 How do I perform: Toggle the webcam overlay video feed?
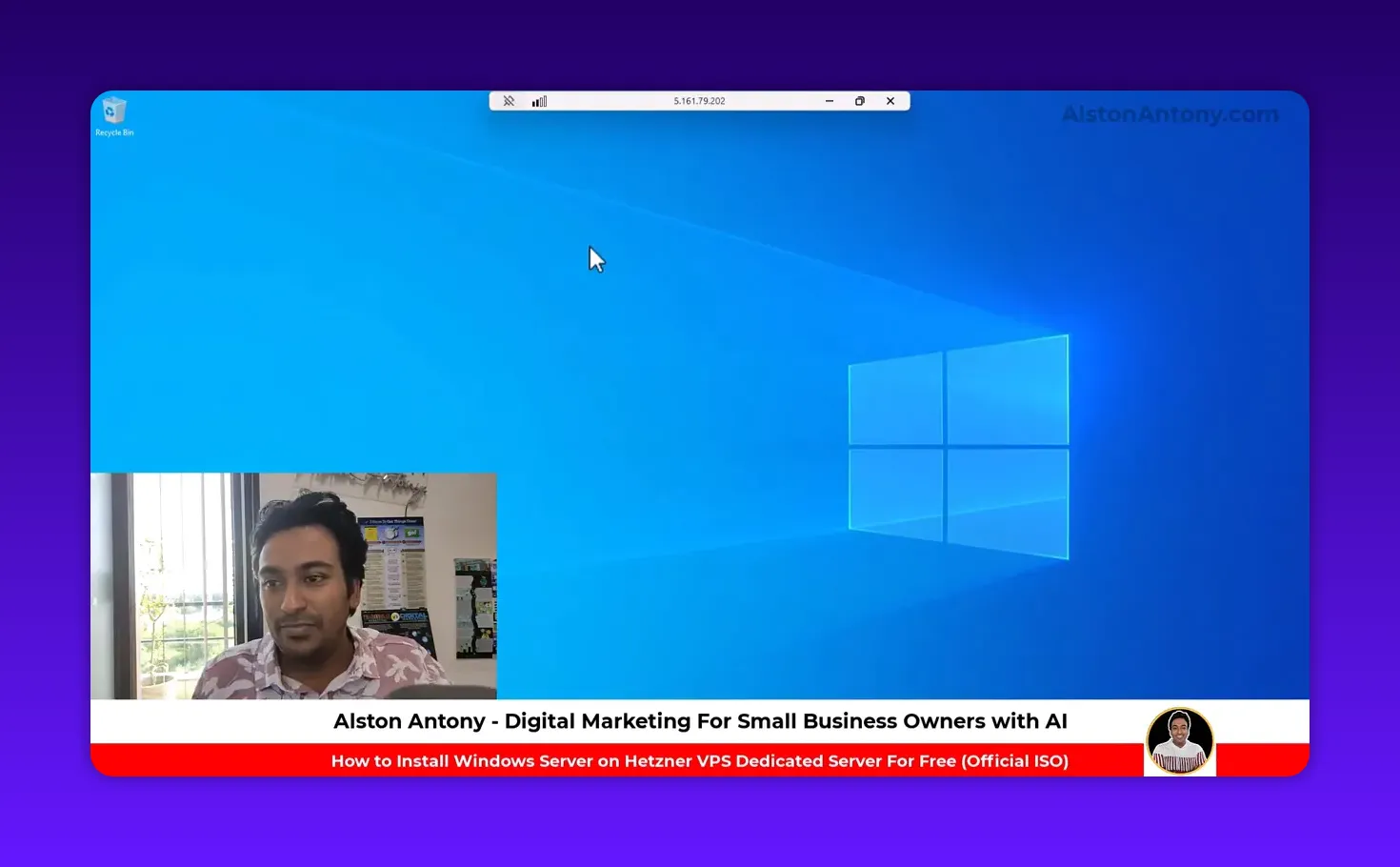click(294, 585)
